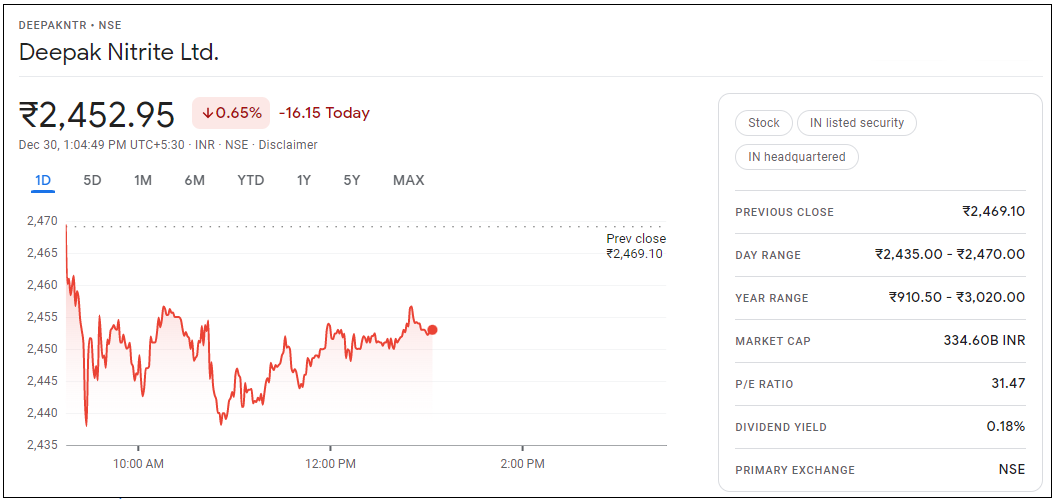The width and height of the screenshot is (1055, 502).
Task: Select the 1D time range tab
Action: pos(43,181)
